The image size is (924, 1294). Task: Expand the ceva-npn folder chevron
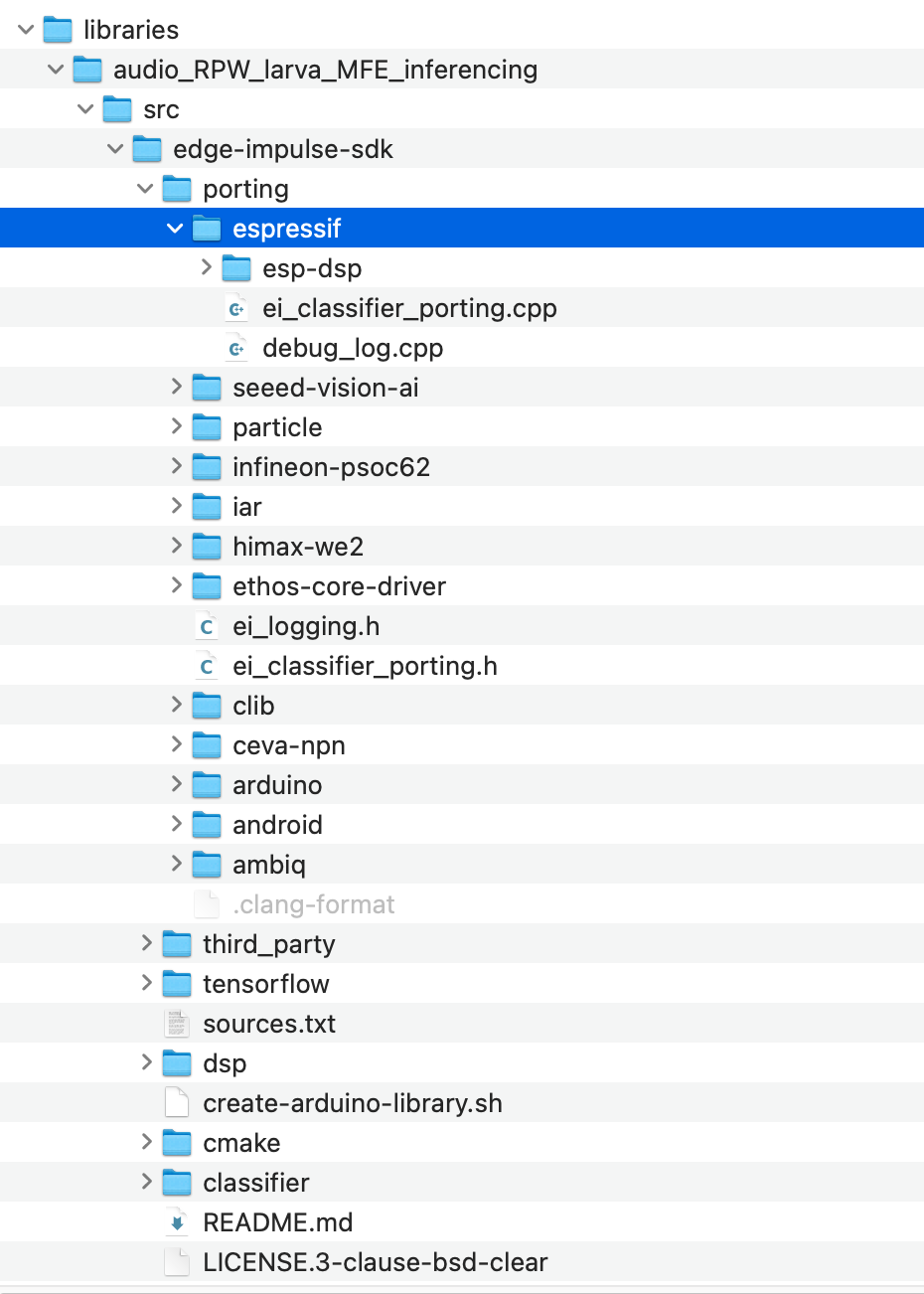pos(176,744)
